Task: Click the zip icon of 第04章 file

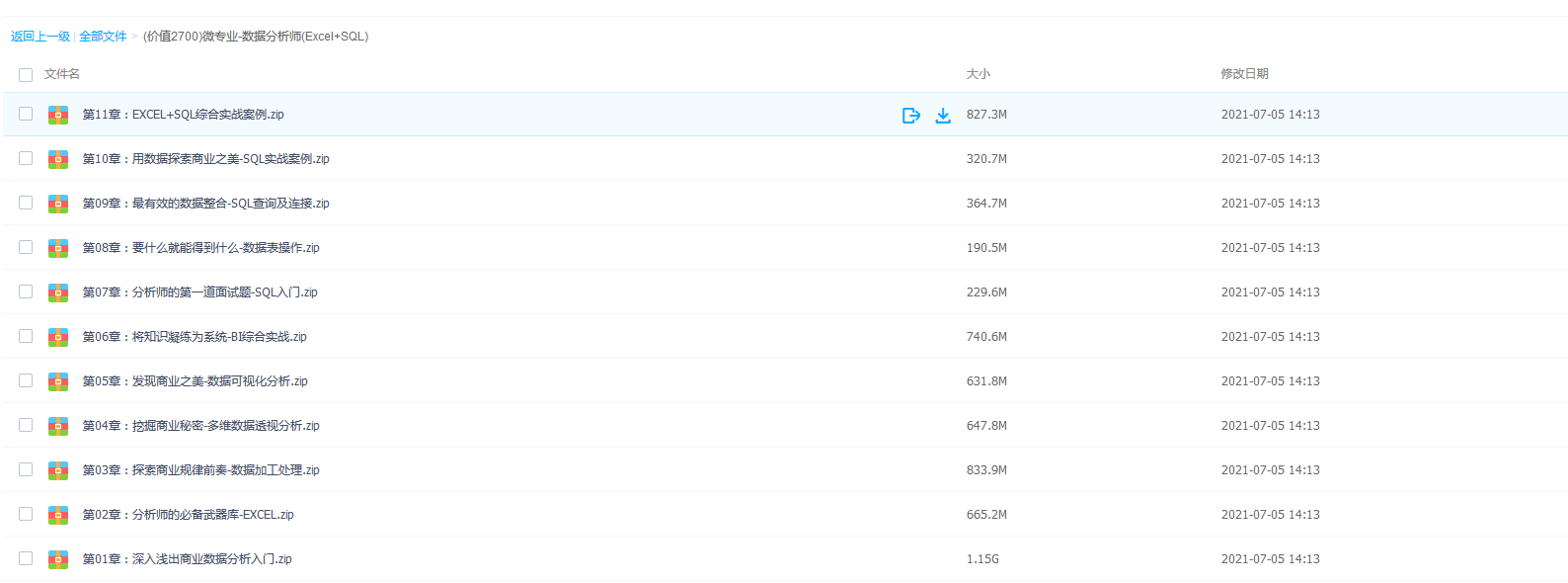Action: click(x=58, y=426)
